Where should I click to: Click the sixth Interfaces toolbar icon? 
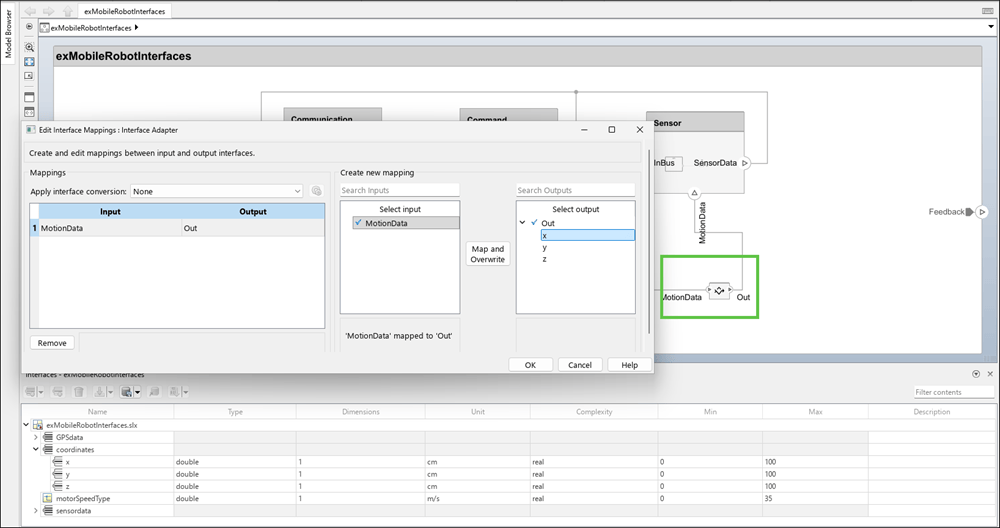pyautogui.click(x=154, y=392)
